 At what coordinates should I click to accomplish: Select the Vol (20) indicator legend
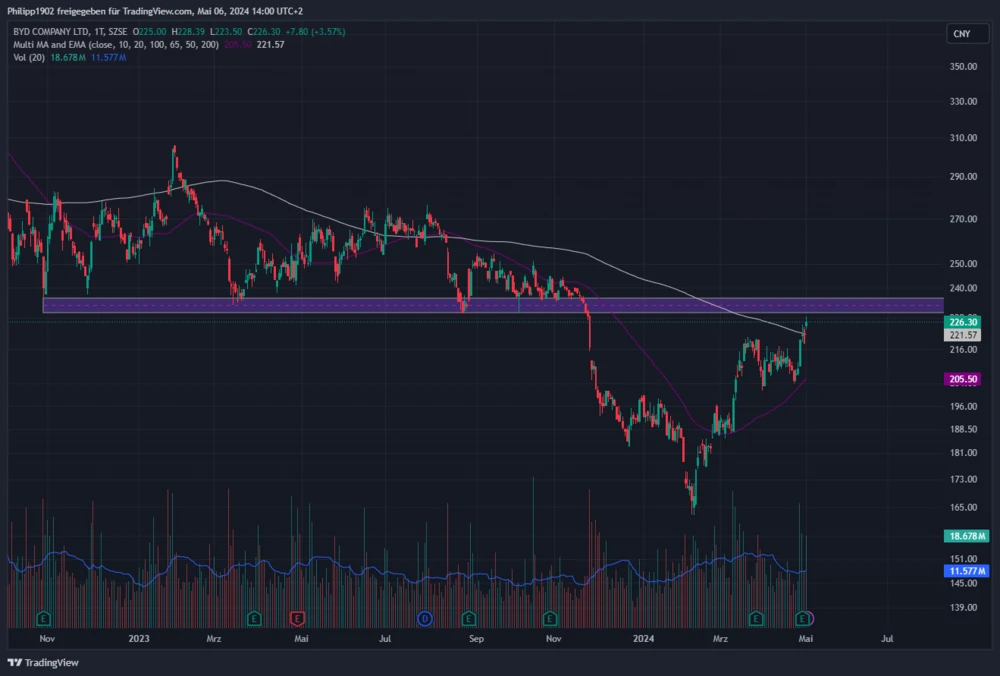[27, 58]
